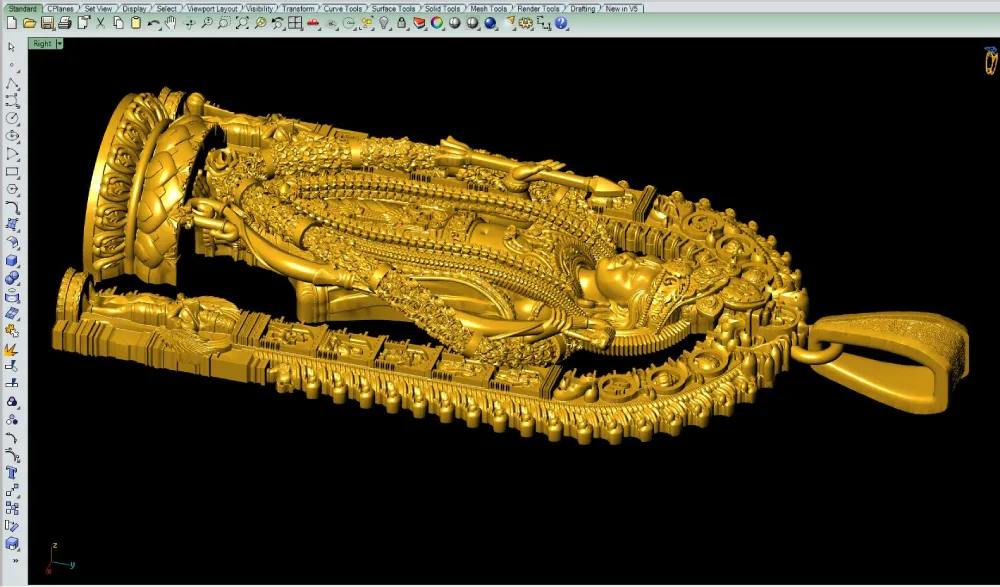
Task: Open the 4 Viewports layout icon
Action: [x=295, y=23]
